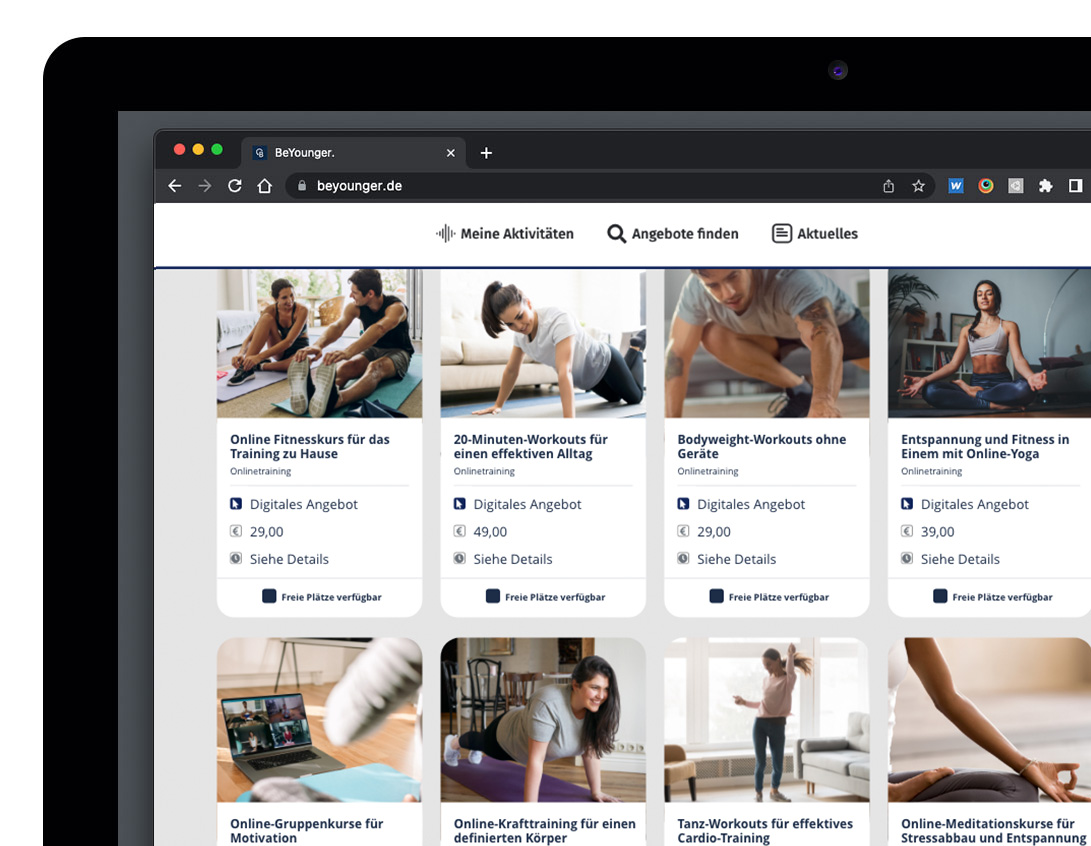Open Online-Gruppenkurse für Motivation title

pyautogui.click(x=306, y=831)
